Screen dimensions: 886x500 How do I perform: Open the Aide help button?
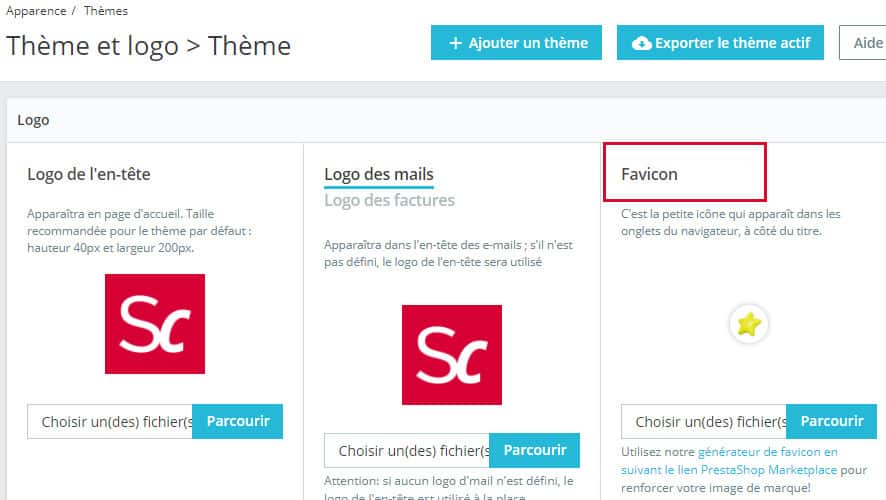[x=867, y=43]
